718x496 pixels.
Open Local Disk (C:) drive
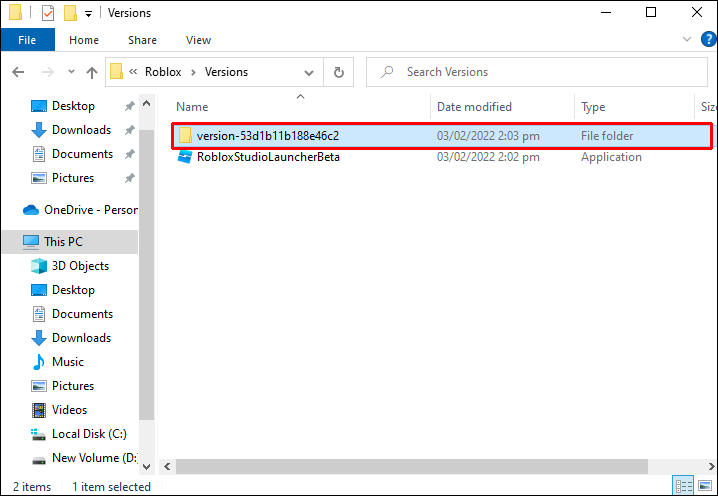click(89, 433)
